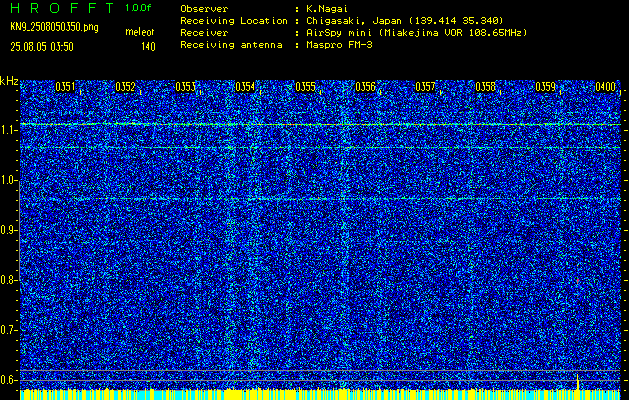Click the 'Receiving Location' label
Image resolution: width=629 pixels, height=400 pixels.
[x=234, y=21]
